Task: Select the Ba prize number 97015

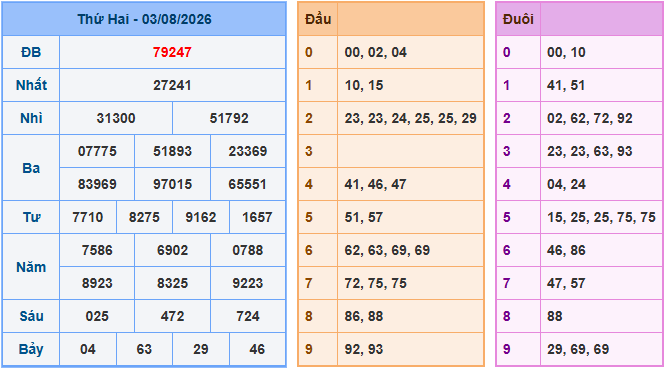Action: pyautogui.click(x=172, y=184)
